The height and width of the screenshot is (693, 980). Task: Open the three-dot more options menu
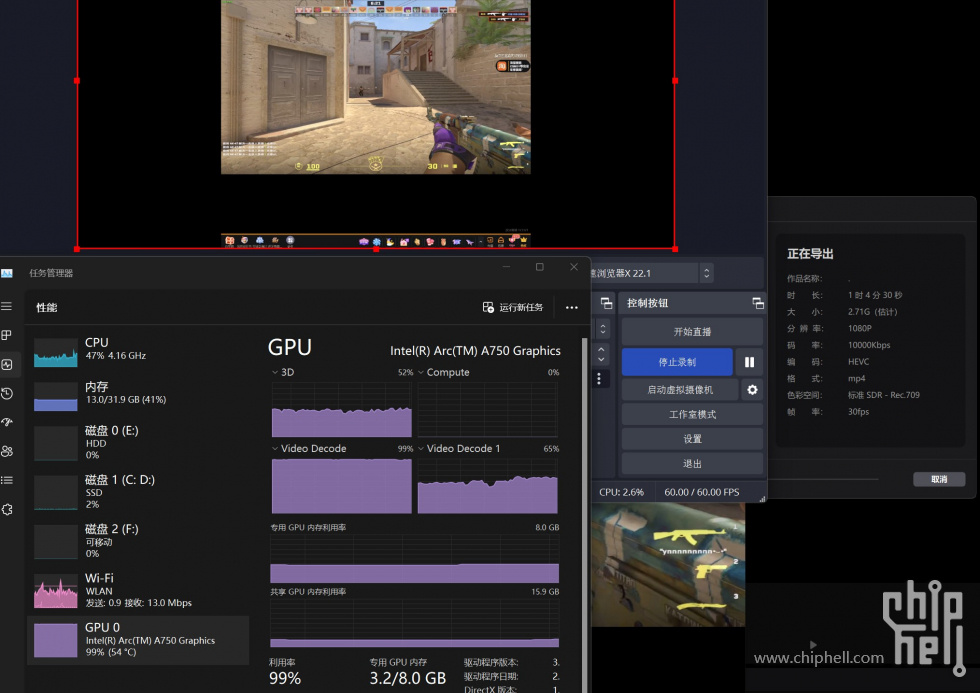tap(571, 307)
